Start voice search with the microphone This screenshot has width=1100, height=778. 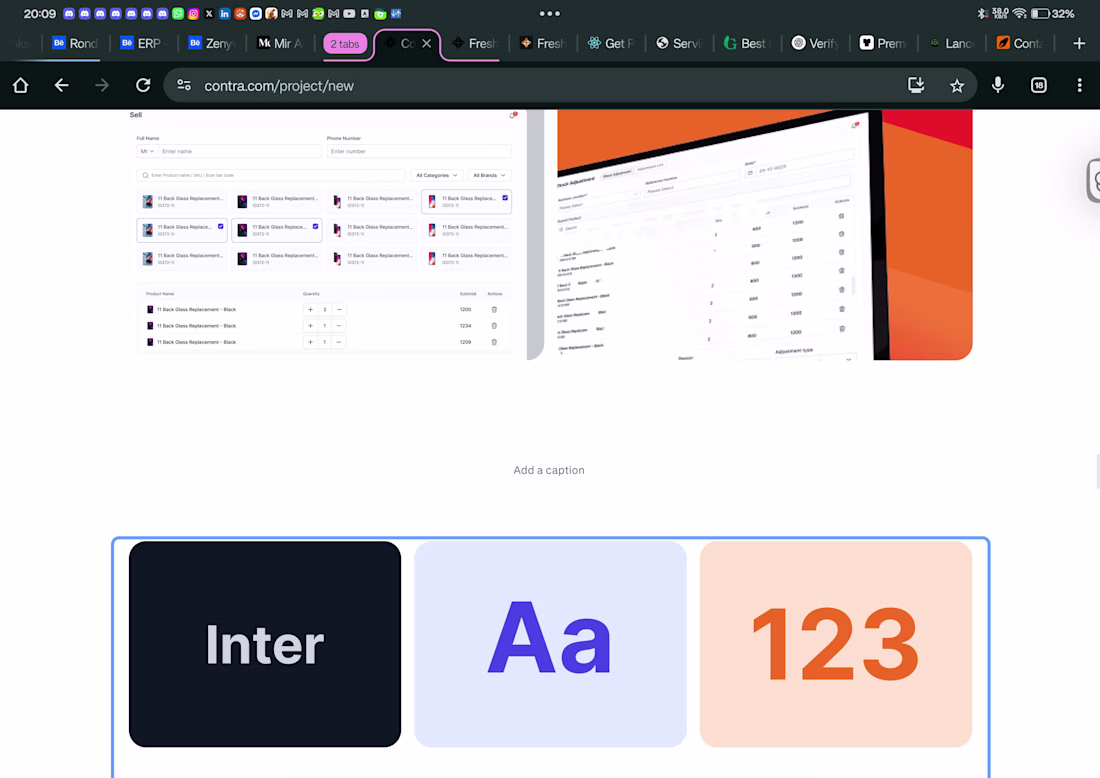[998, 86]
